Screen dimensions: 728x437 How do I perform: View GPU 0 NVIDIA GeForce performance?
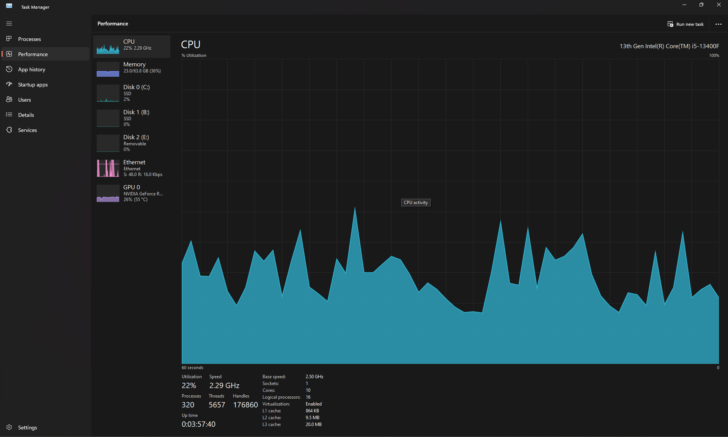pos(132,192)
